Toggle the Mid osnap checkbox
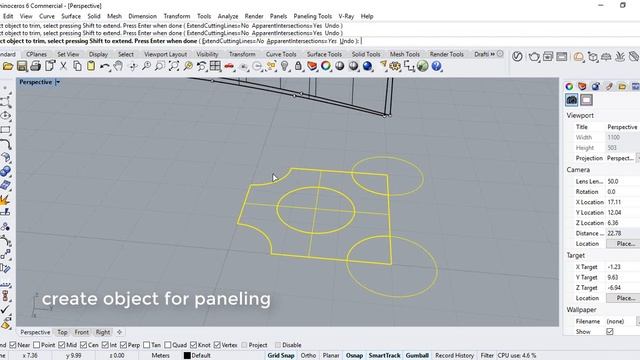The image size is (640, 360). [62, 345]
